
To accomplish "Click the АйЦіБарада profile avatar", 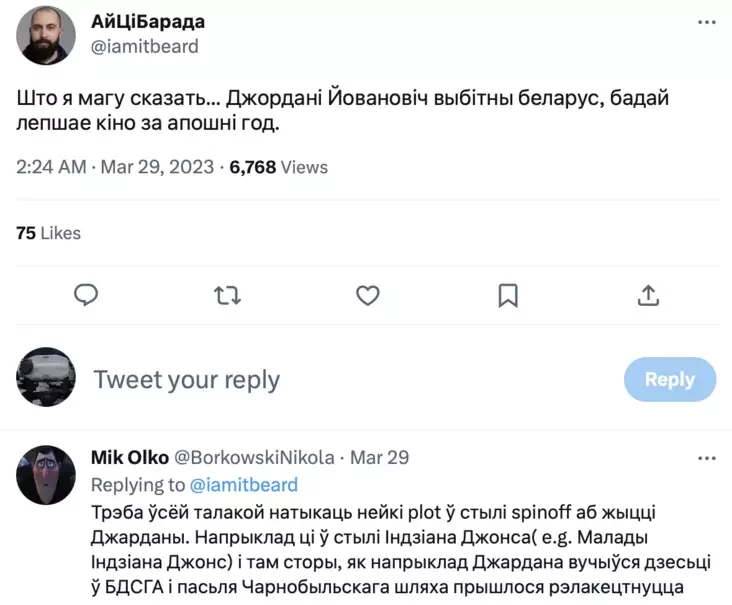I will (46, 35).
